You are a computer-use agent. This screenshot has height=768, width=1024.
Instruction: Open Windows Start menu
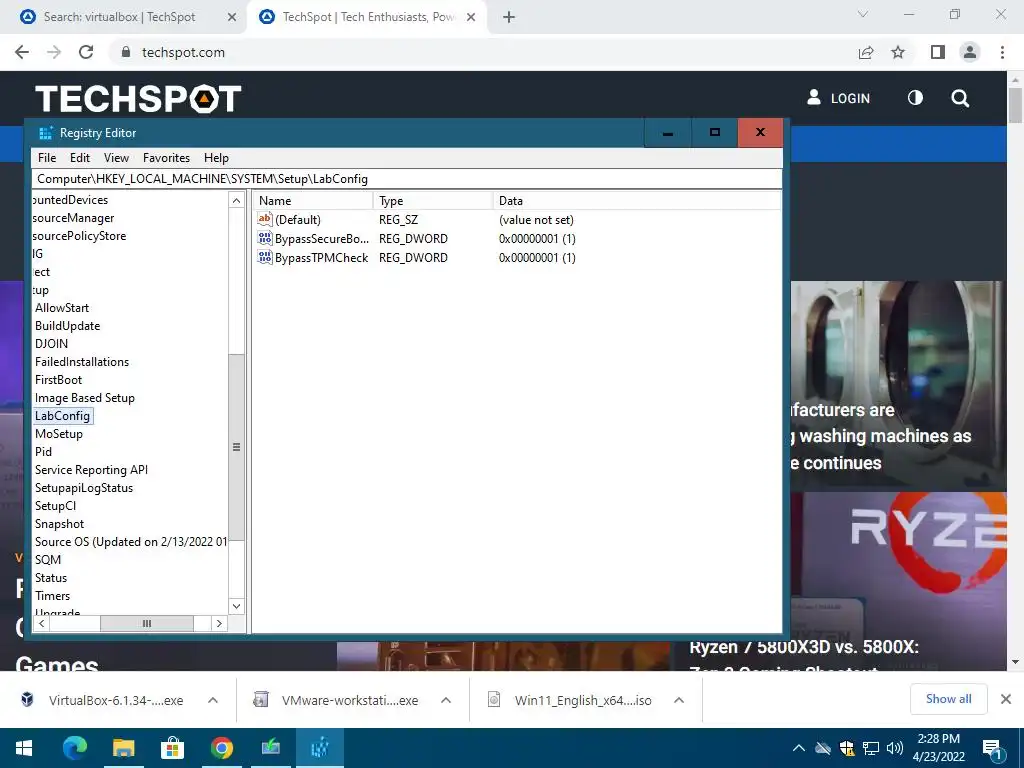click(x=24, y=748)
